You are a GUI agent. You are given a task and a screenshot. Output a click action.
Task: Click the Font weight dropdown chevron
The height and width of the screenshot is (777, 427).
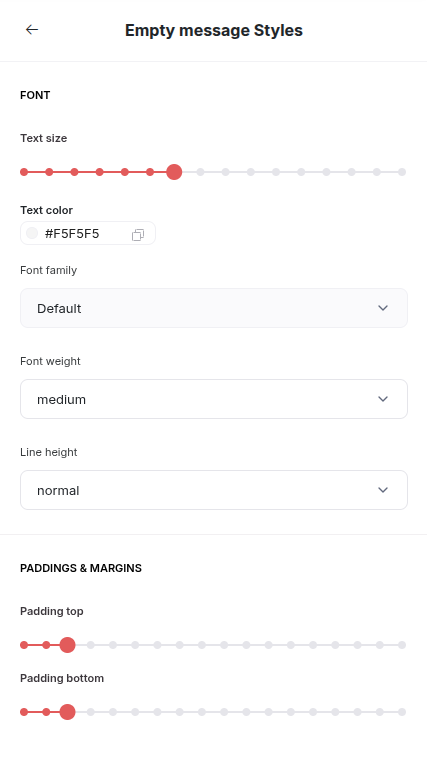click(x=382, y=399)
